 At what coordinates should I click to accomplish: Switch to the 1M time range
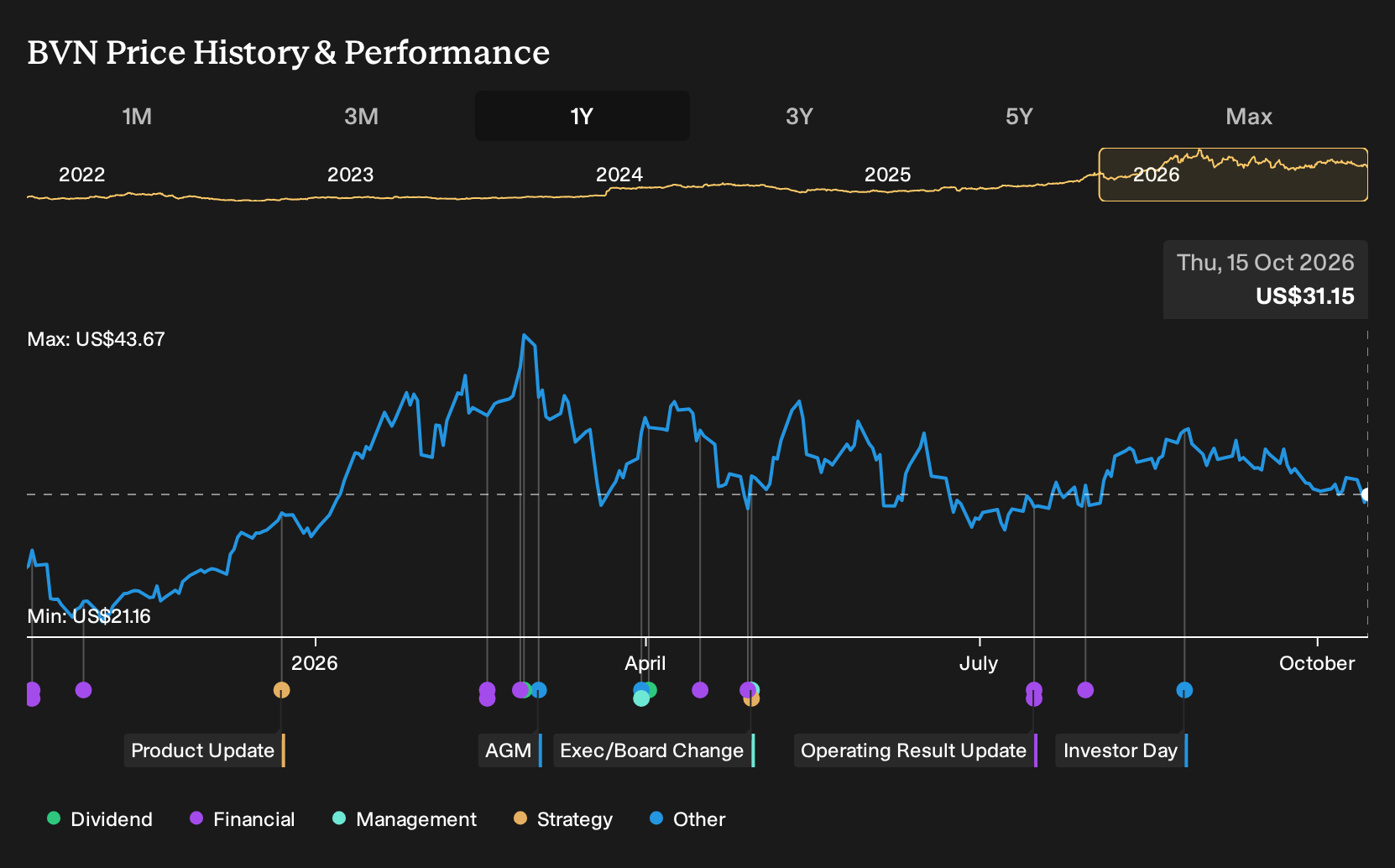pyautogui.click(x=137, y=116)
